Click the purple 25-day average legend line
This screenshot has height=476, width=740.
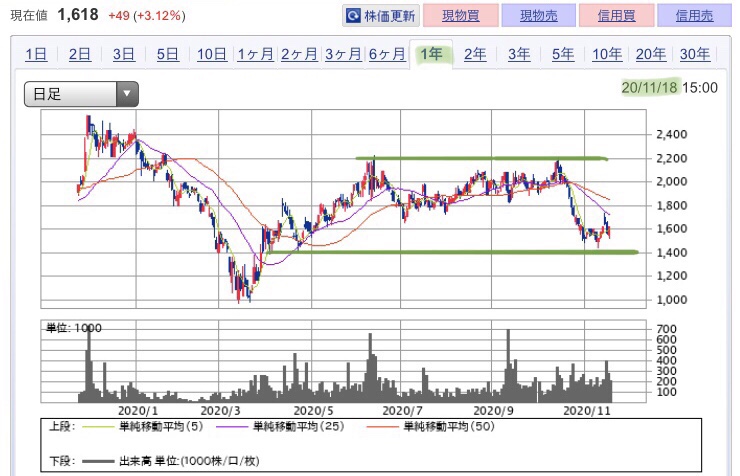(232, 427)
